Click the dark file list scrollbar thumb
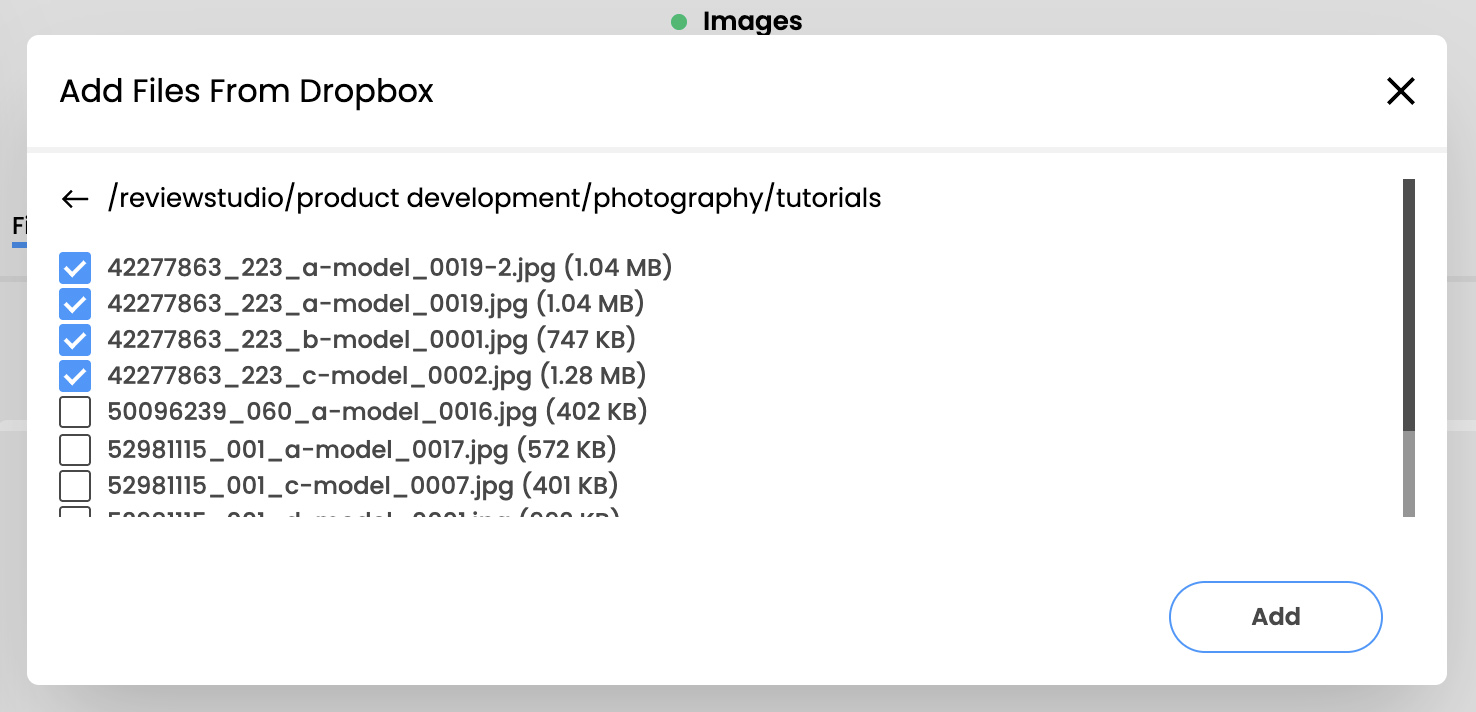 1409,305
